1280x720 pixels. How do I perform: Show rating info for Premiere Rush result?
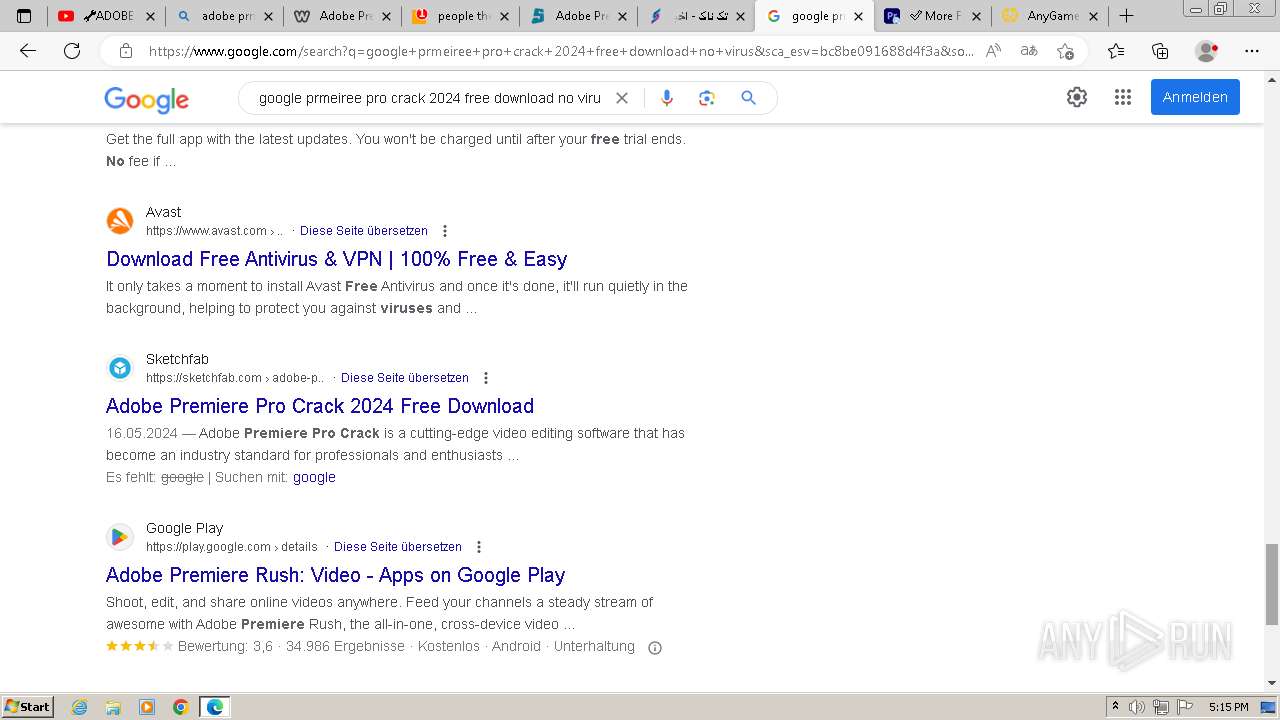655,648
